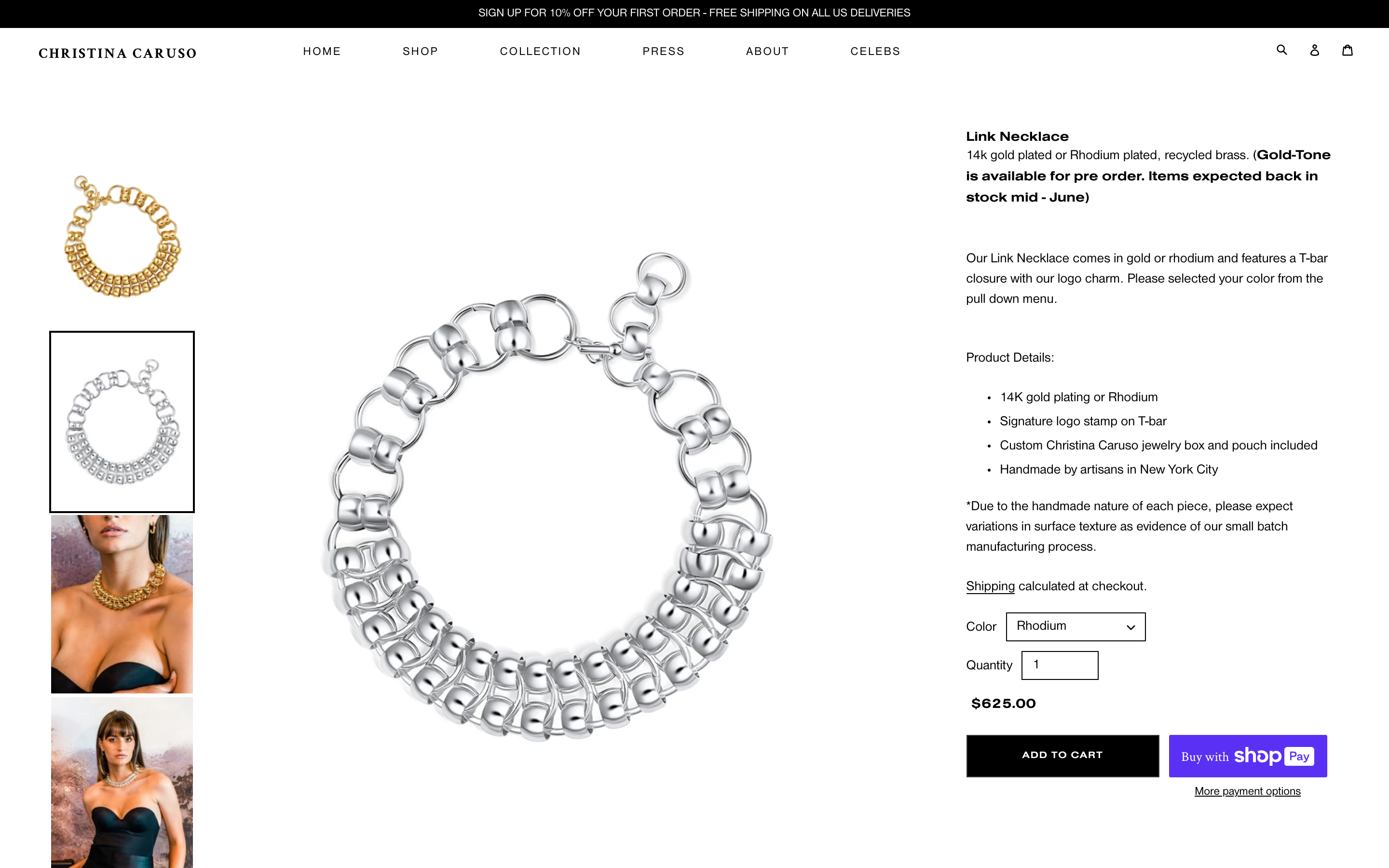1389x868 pixels.
Task: Buy with Shop Pay button
Action: (x=1248, y=756)
